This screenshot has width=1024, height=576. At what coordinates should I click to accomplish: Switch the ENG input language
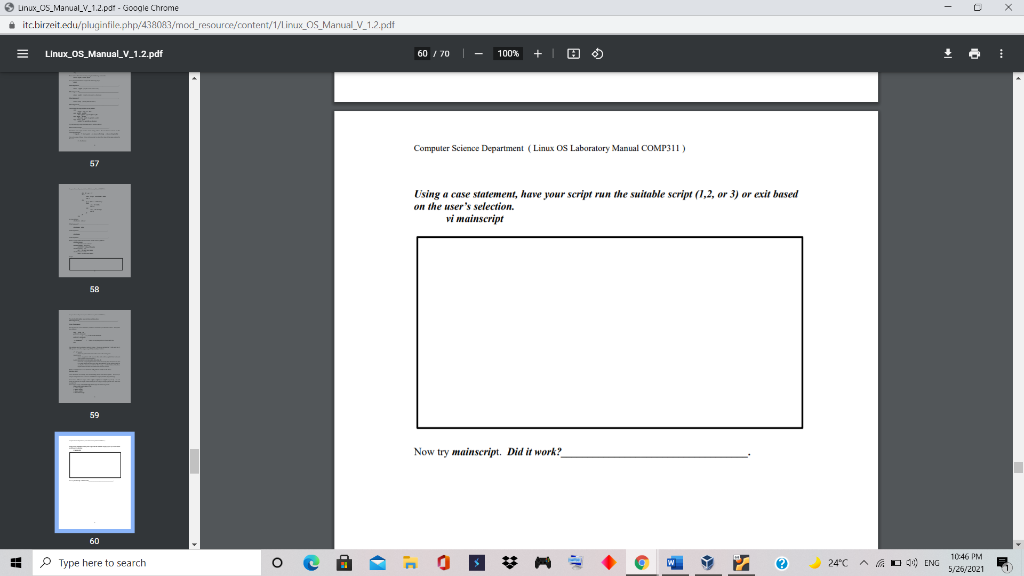[x=932, y=562]
